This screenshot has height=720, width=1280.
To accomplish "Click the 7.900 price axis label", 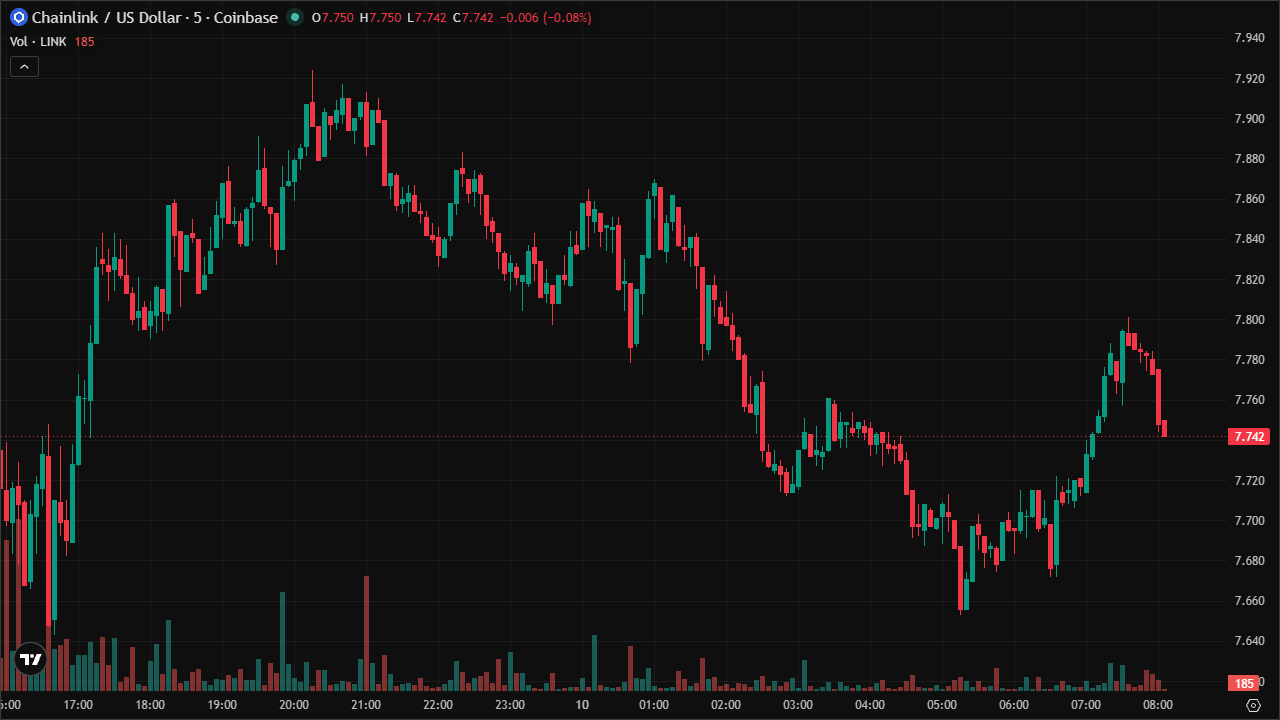I will pos(1250,118).
